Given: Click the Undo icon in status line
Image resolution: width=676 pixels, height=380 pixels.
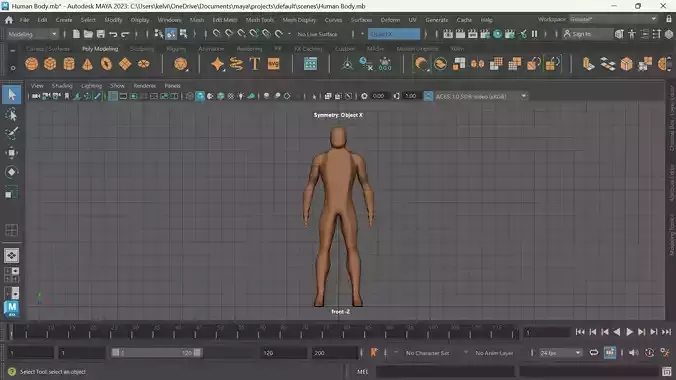Looking at the screenshot, I should (113, 34).
